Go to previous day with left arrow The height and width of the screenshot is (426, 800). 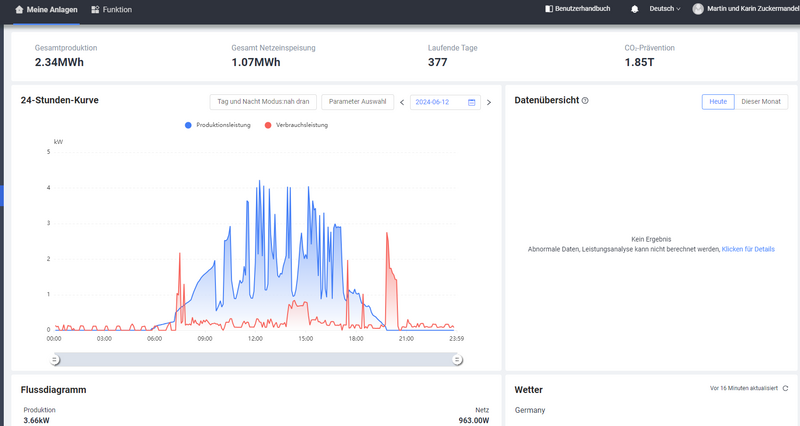point(402,102)
